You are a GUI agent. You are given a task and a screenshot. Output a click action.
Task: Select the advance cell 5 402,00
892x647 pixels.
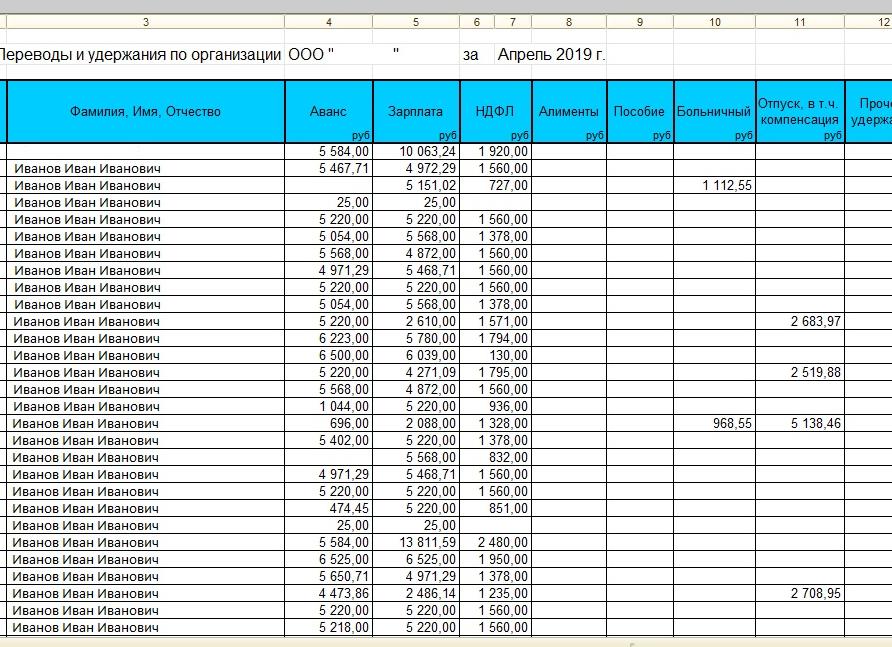tap(329, 440)
